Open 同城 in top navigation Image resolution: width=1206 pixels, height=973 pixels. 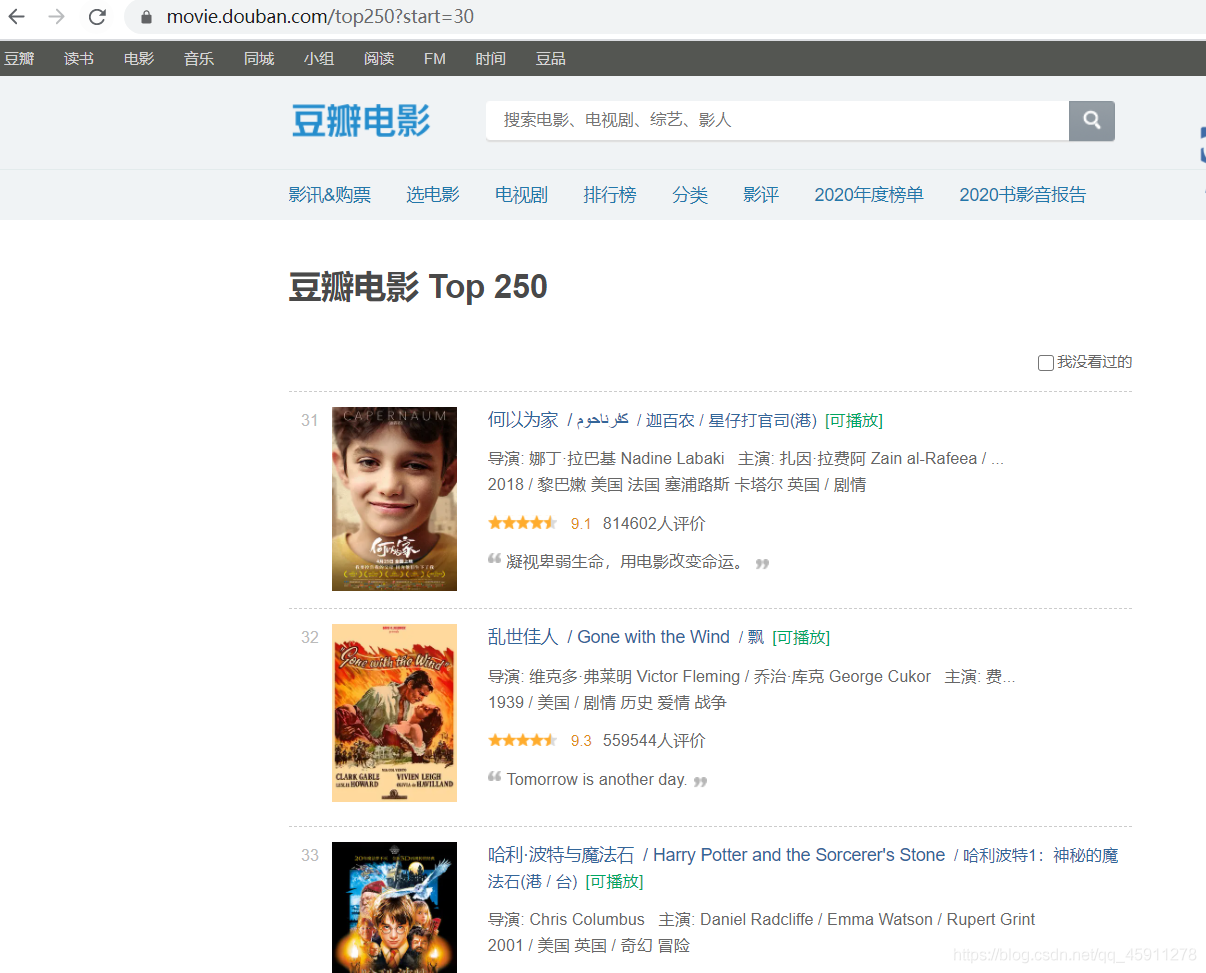tap(259, 58)
